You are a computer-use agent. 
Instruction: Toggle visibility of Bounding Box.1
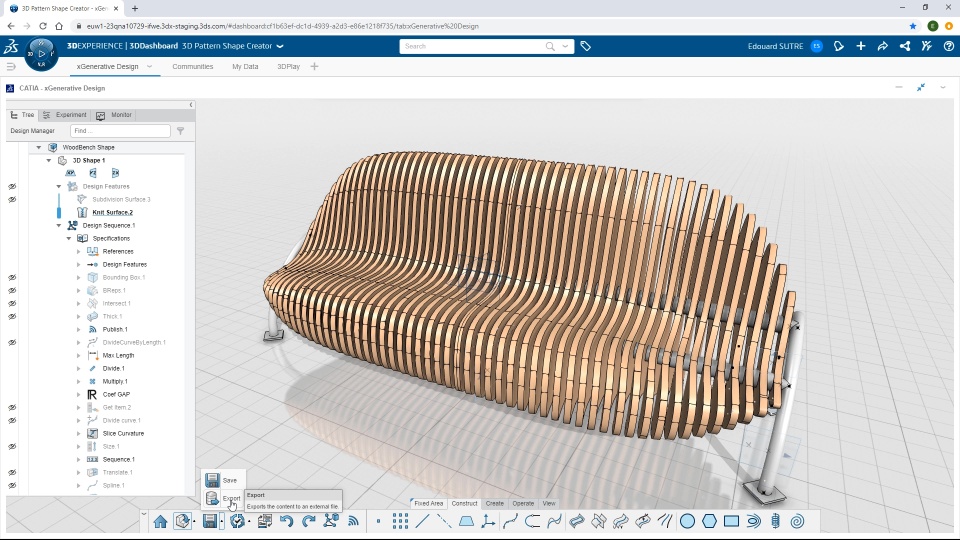12,277
